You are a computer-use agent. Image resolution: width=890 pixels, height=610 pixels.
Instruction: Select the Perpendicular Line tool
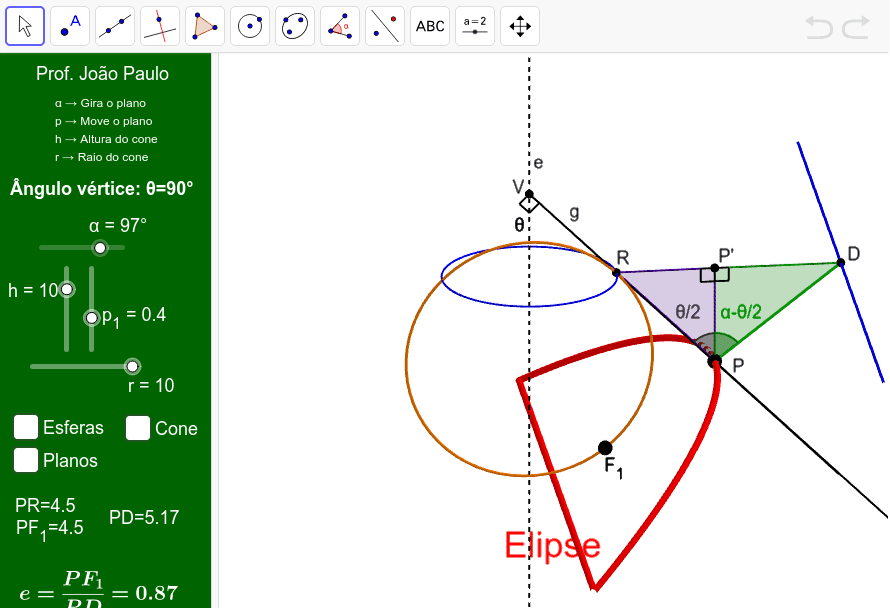[x=160, y=26]
